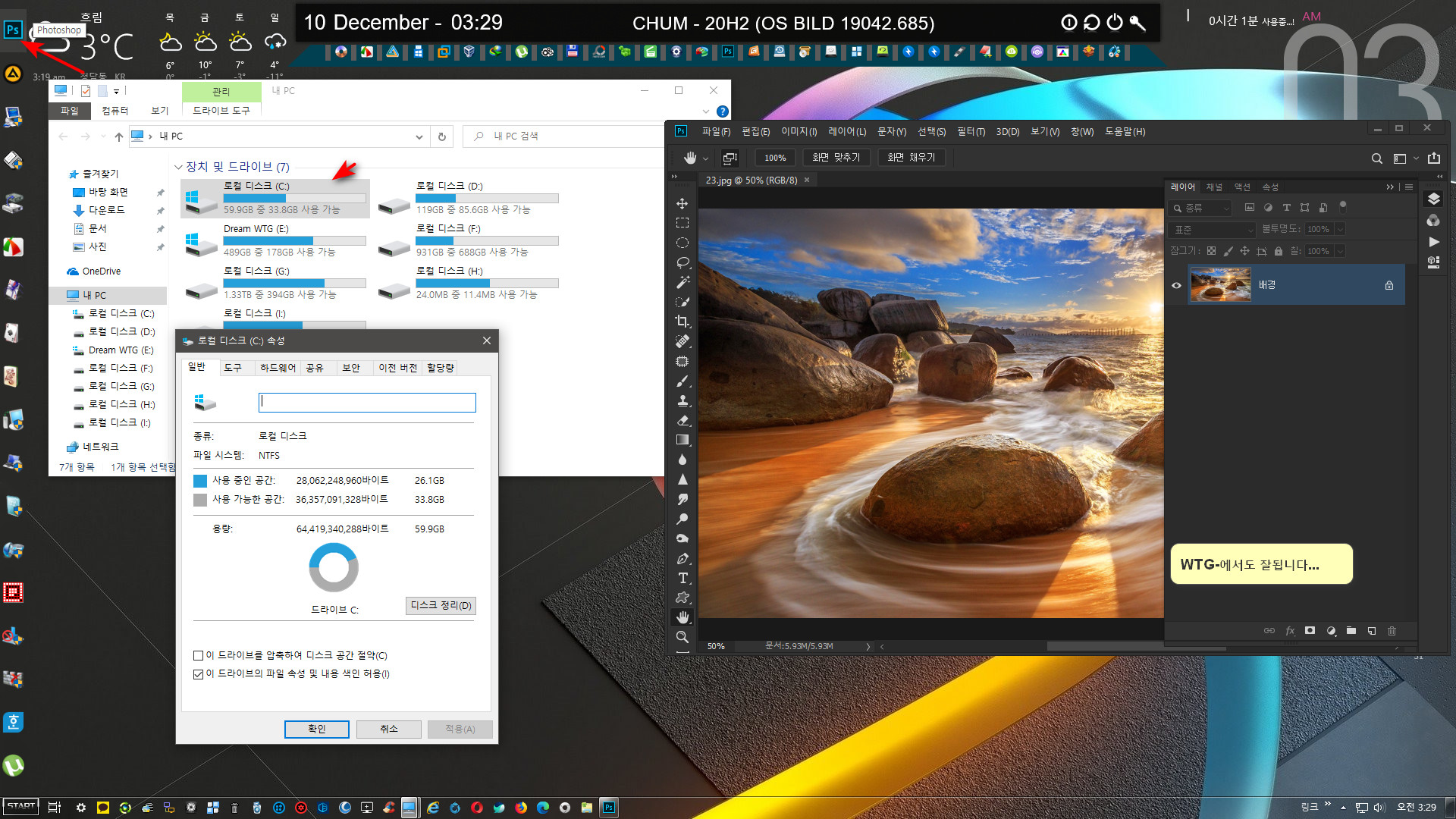Open the 3D panel cube icon
The width and height of the screenshot is (1456, 819).
click(x=1433, y=262)
